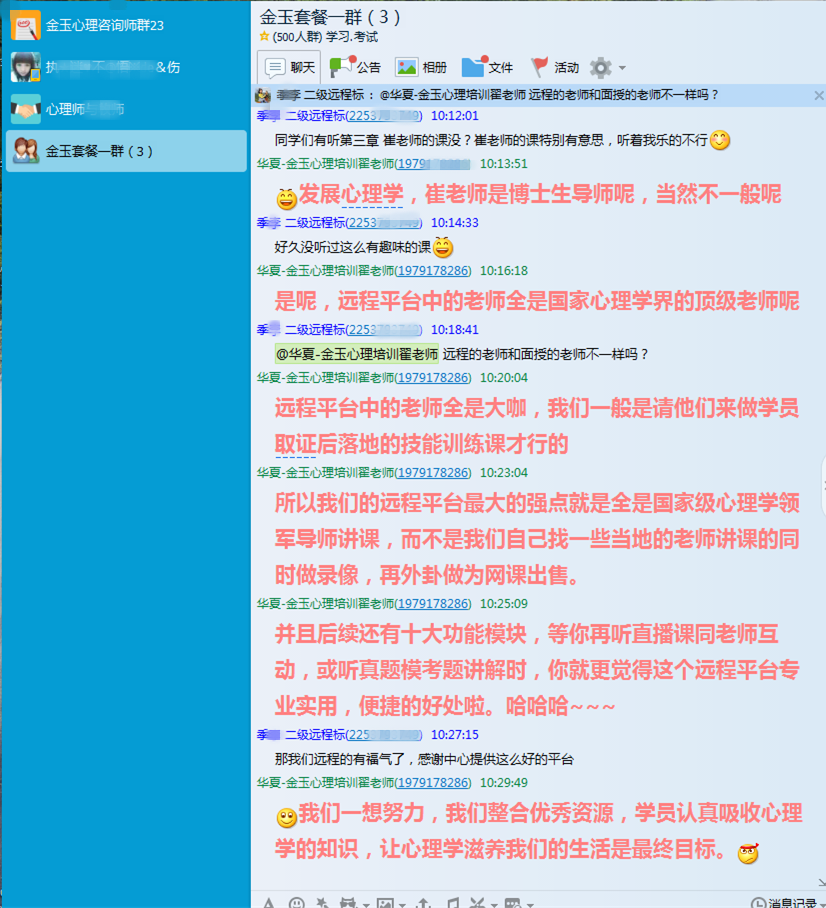The width and height of the screenshot is (826, 908).
Task: Click the star icon beside 500人群
Action: point(264,36)
